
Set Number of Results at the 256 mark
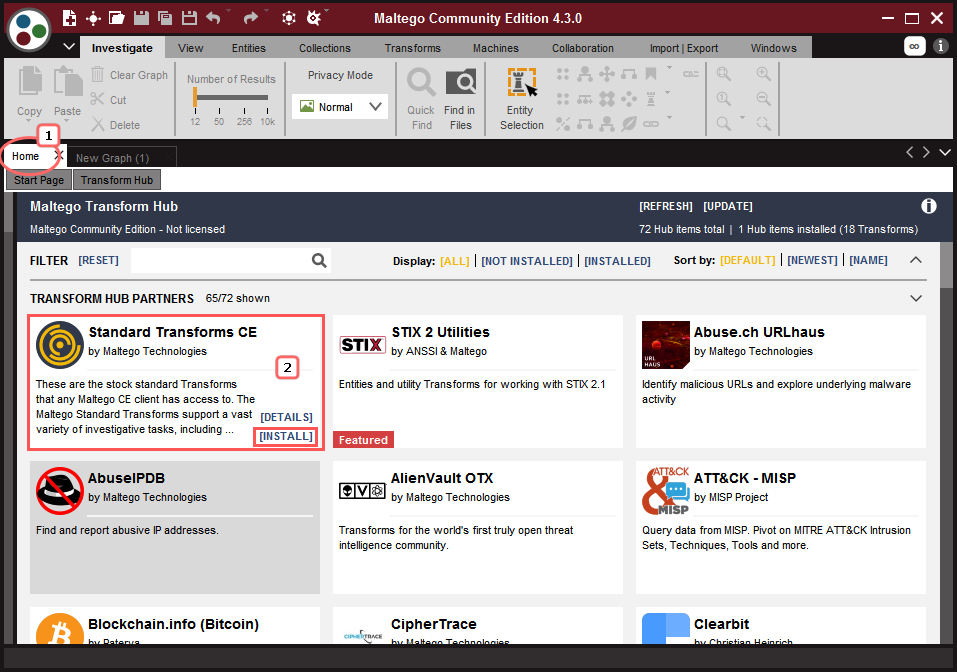244,111
